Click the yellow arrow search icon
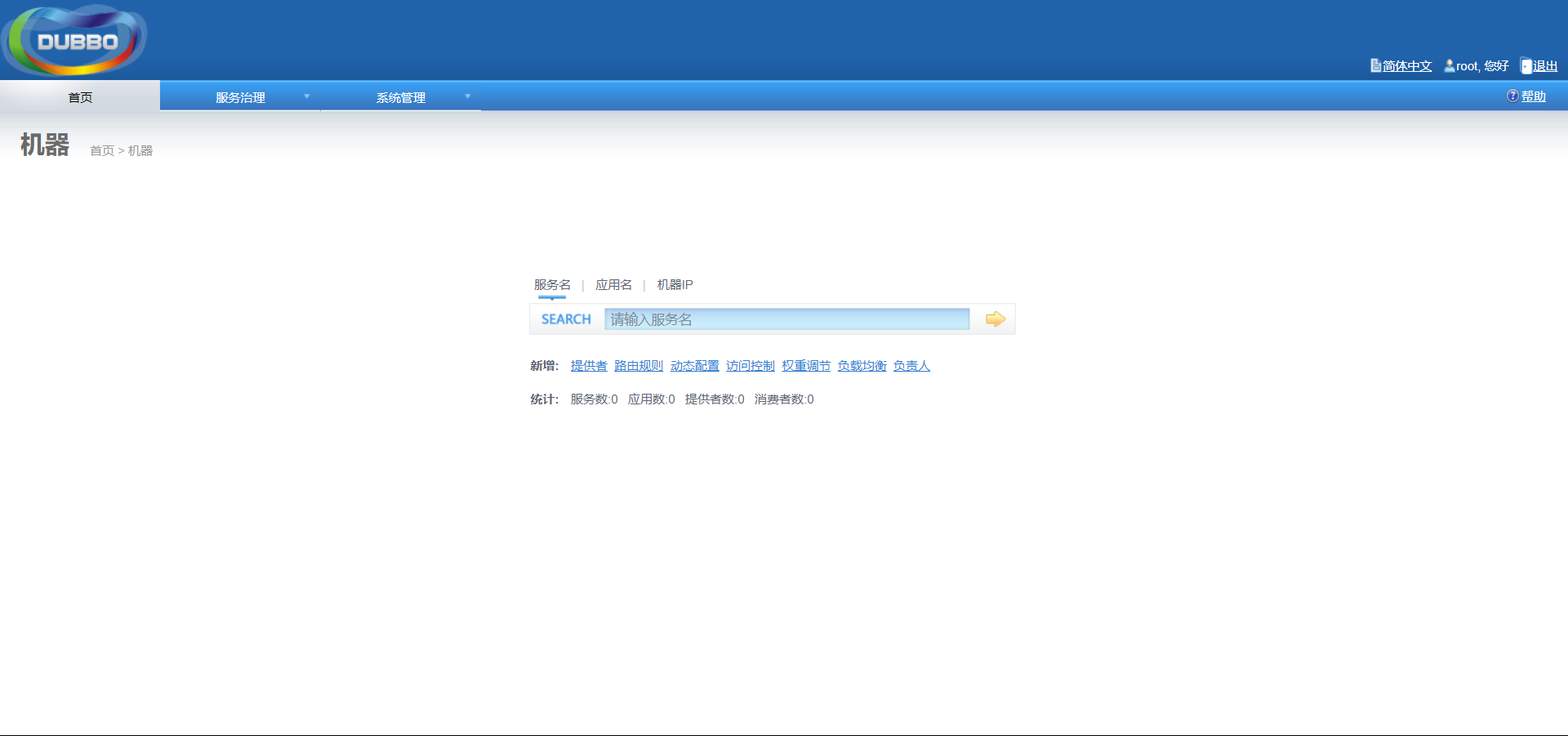The height and width of the screenshot is (736, 1568). tap(995, 319)
